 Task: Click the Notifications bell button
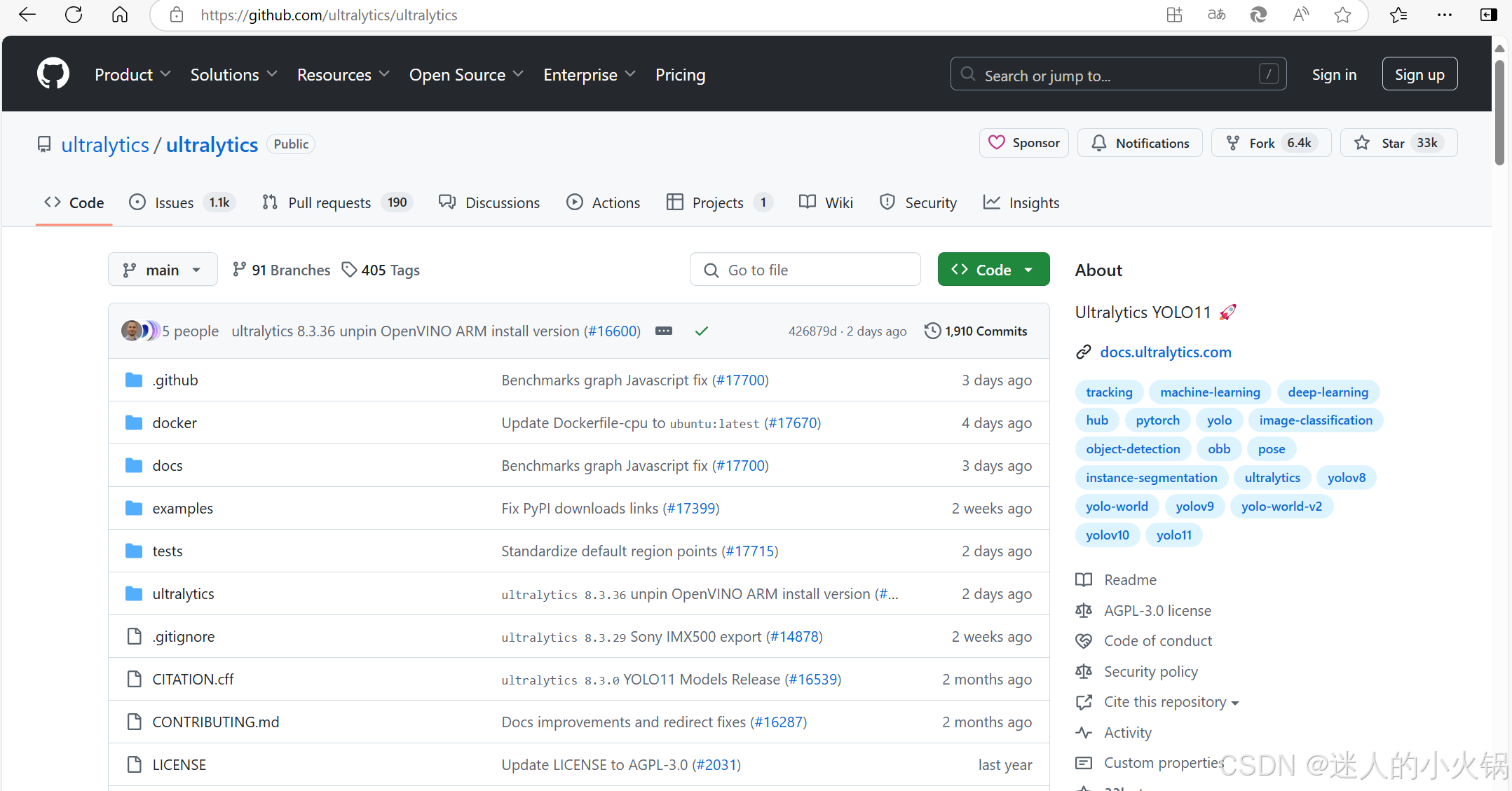pyautogui.click(x=1140, y=143)
